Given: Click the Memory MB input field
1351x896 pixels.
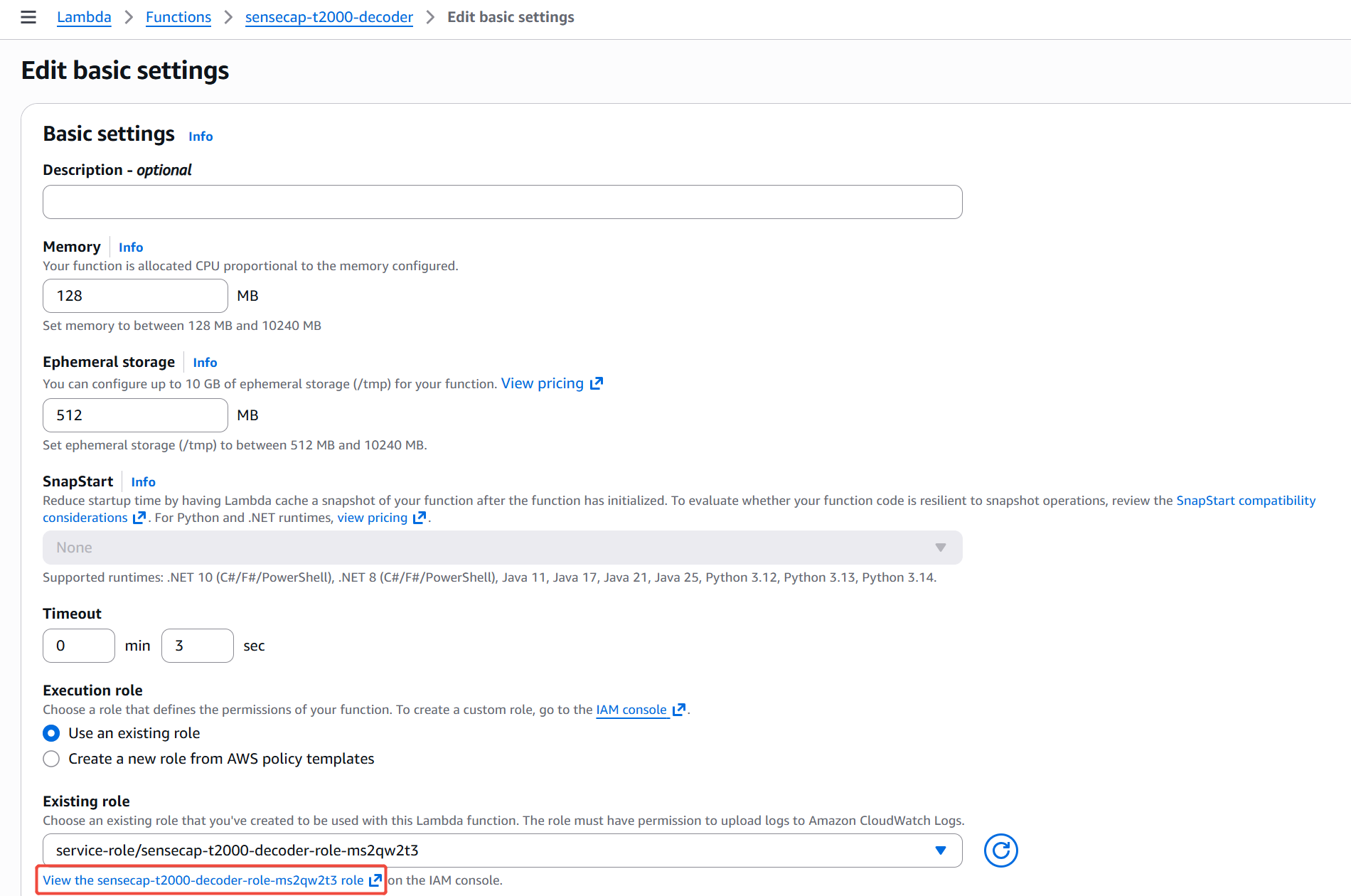Looking at the screenshot, I should 135,296.
